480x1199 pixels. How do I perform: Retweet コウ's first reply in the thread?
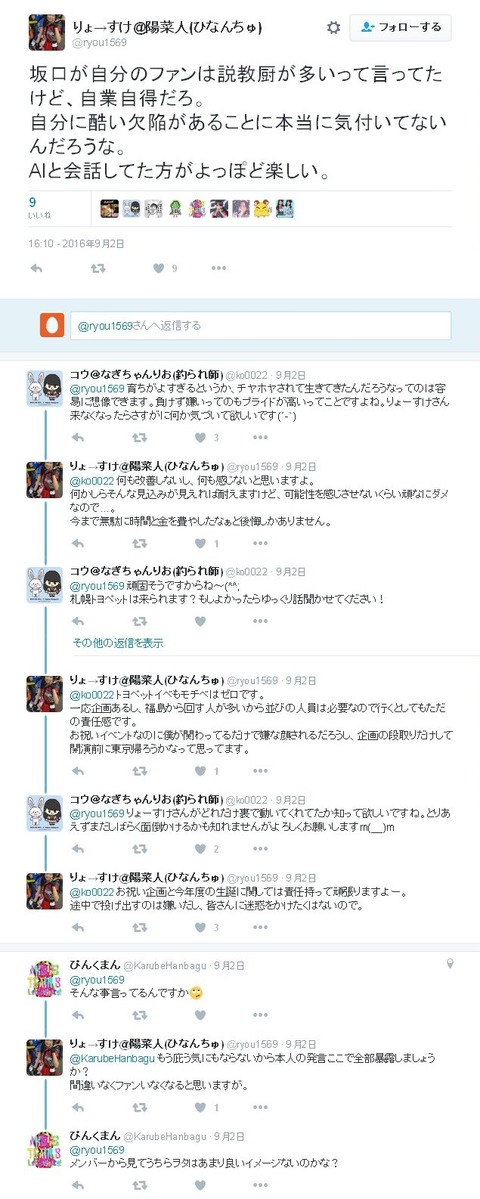pyautogui.click(x=140, y=437)
